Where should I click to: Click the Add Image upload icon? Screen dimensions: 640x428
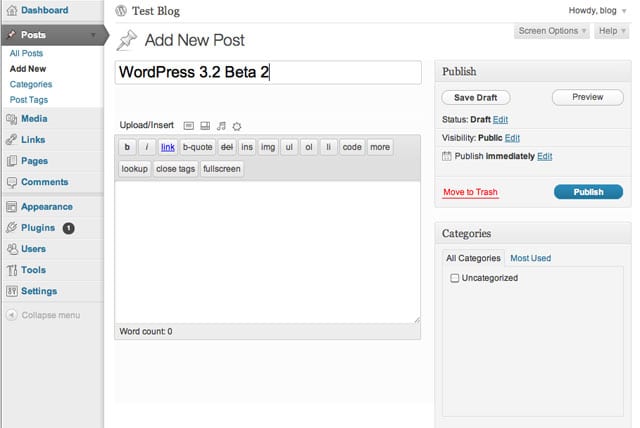(188, 126)
